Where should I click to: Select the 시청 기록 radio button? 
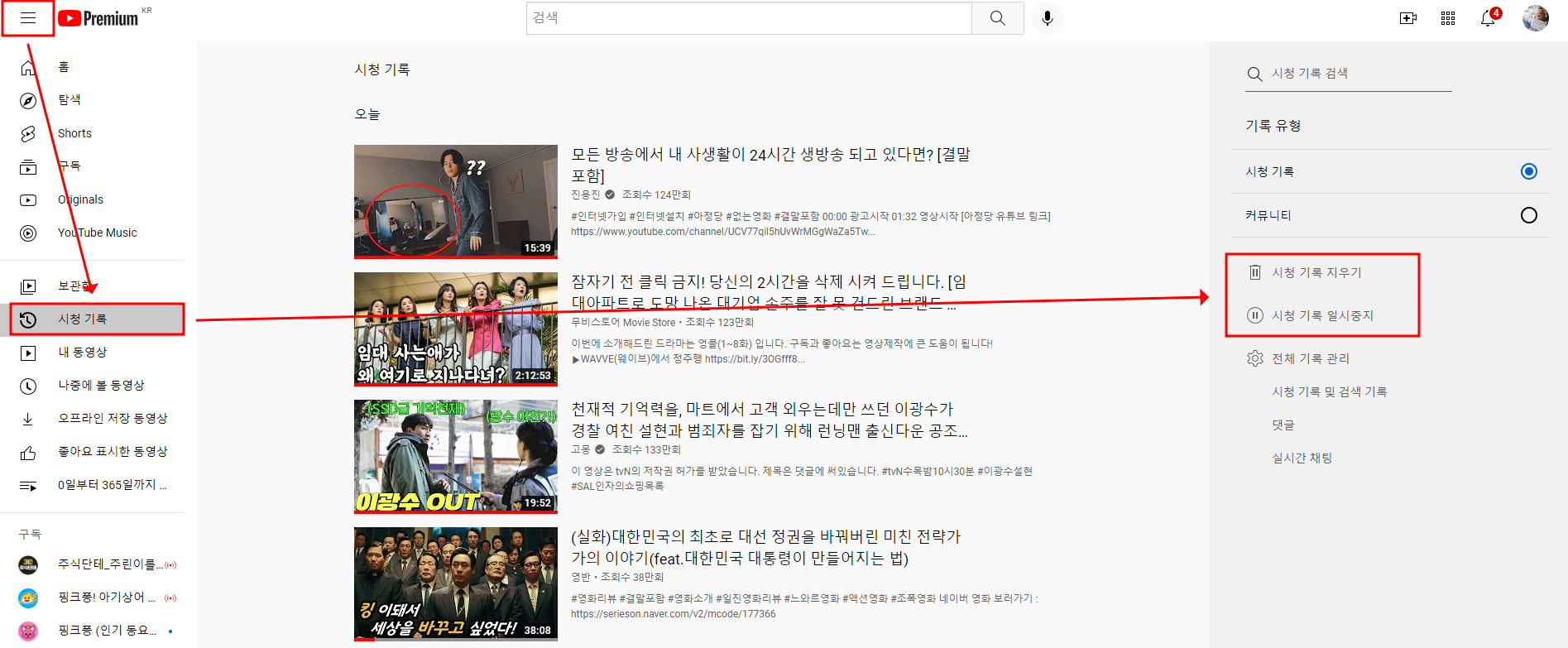click(1529, 171)
